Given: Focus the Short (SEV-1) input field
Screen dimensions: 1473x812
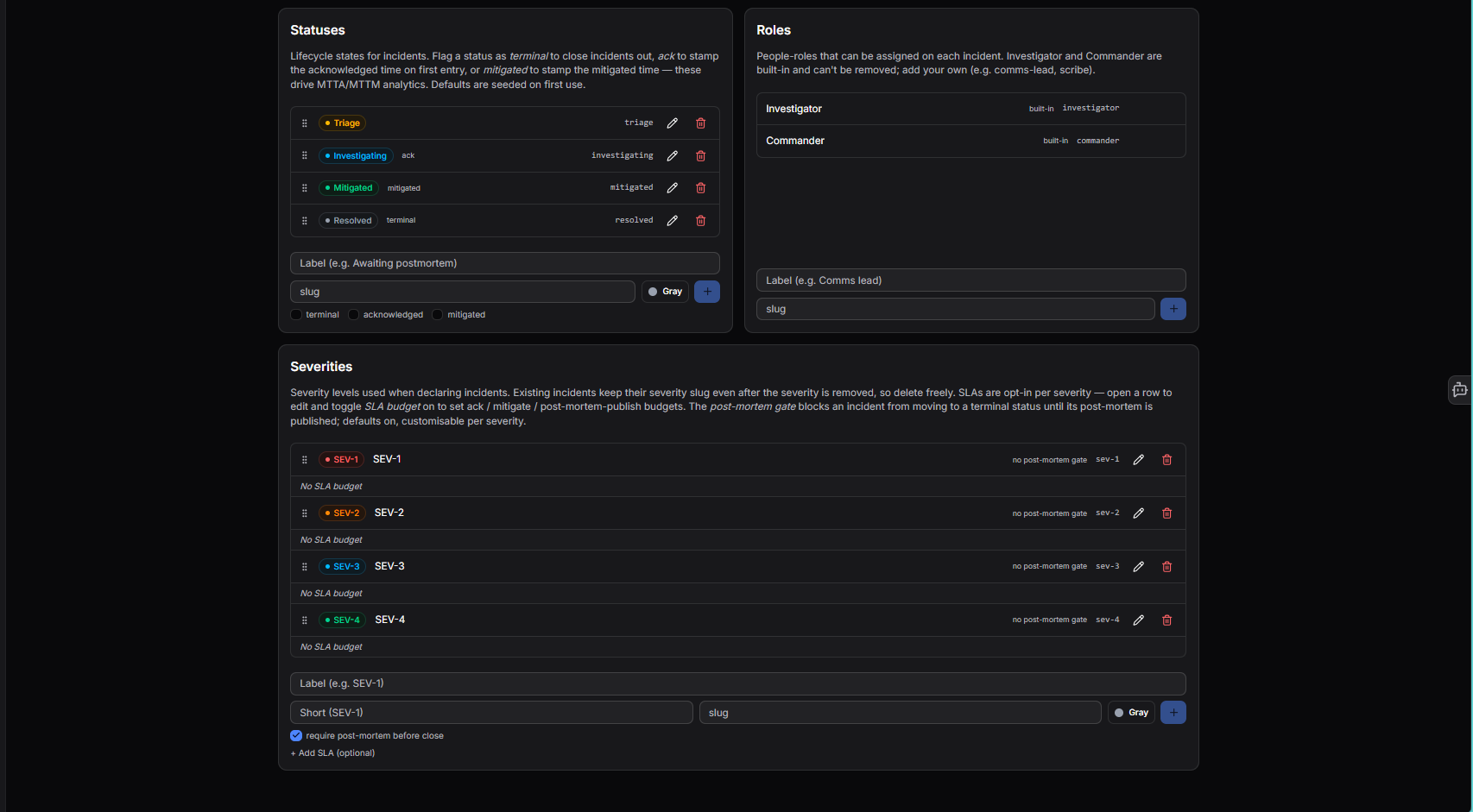Looking at the screenshot, I should click(x=491, y=713).
